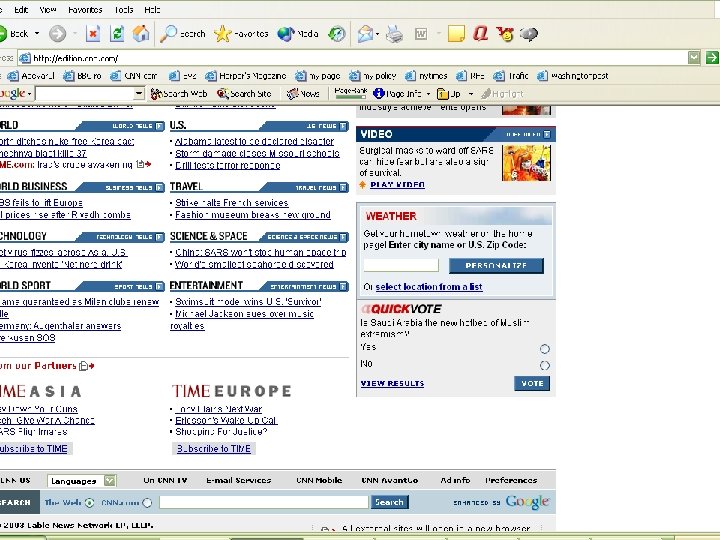Click the red medal mascot toolbar icon
The height and width of the screenshot is (540, 720).
pyautogui.click(x=505, y=34)
